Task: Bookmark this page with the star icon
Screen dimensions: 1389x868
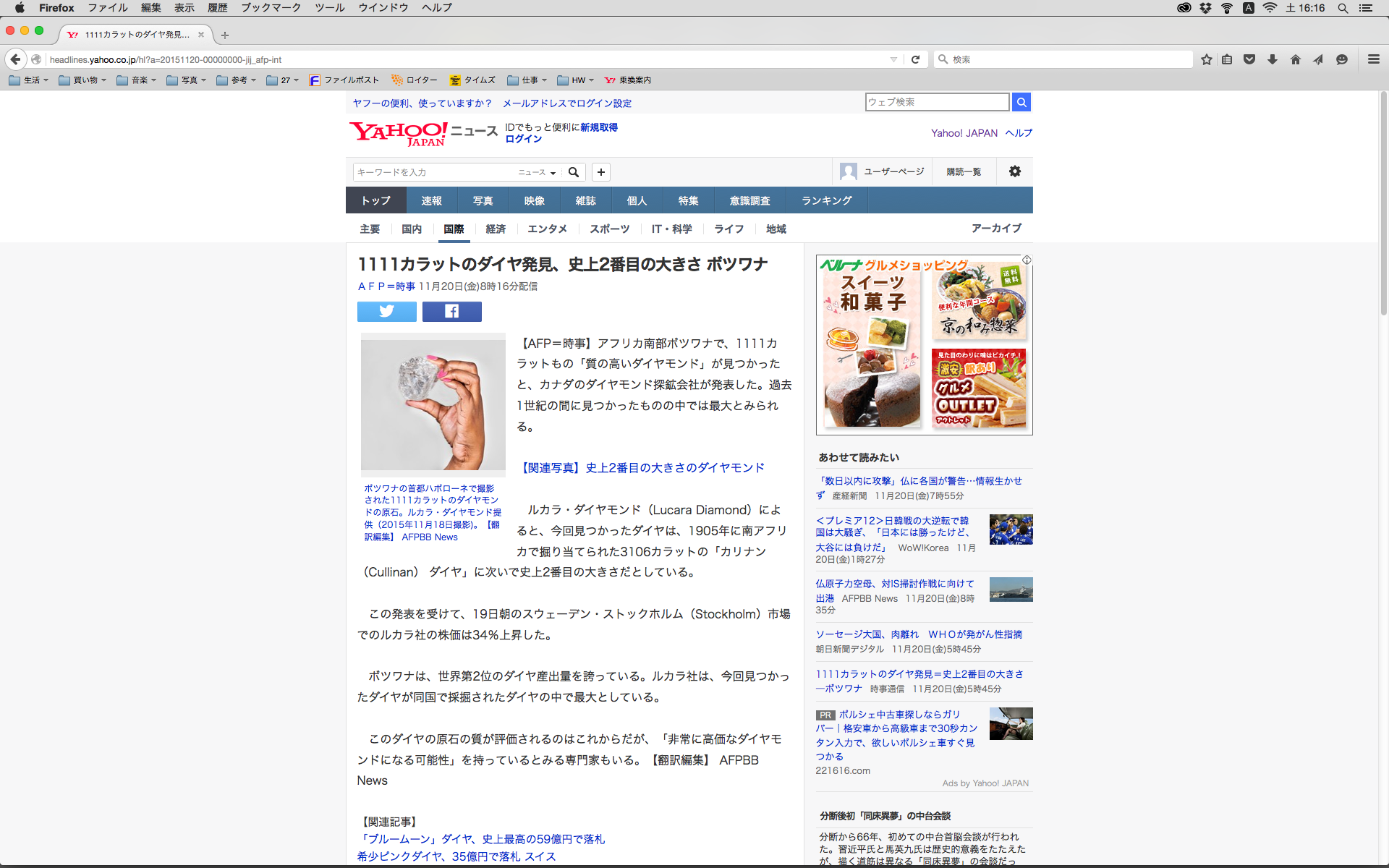Action: coord(1206,59)
